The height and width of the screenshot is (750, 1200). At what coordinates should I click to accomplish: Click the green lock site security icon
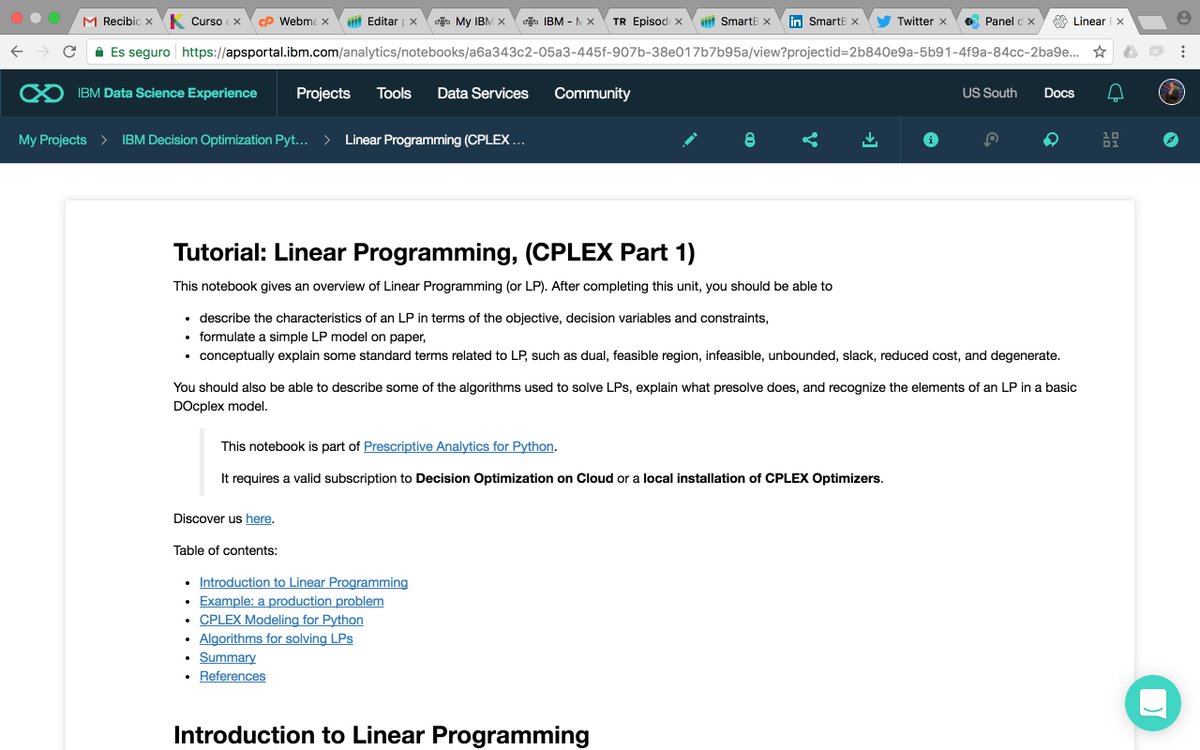(x=98, y=51)
